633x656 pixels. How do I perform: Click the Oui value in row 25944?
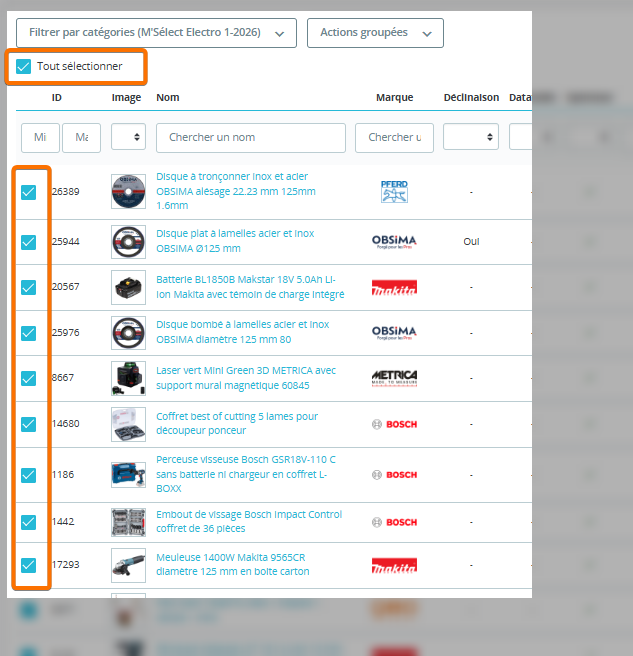tap(471, 242)
